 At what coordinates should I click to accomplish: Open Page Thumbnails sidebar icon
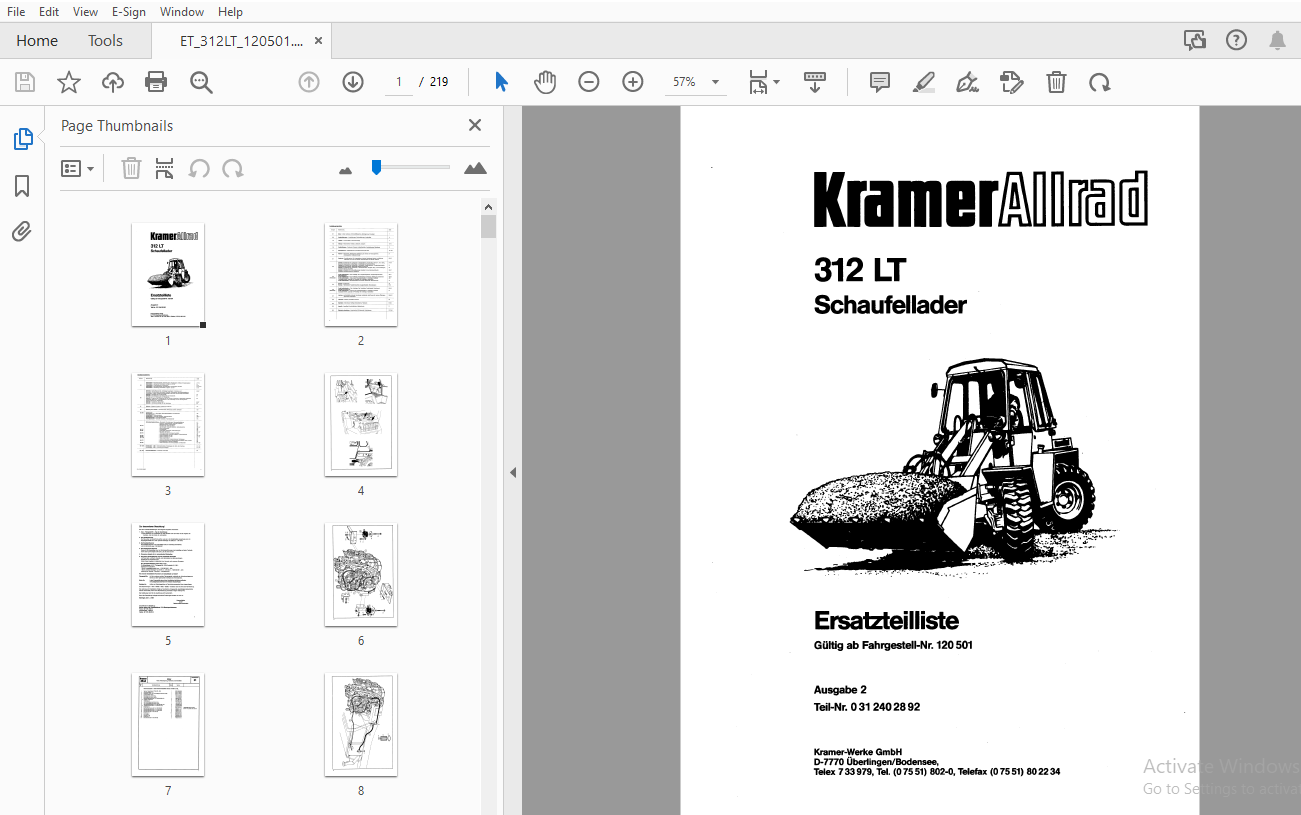click(23, 140)
